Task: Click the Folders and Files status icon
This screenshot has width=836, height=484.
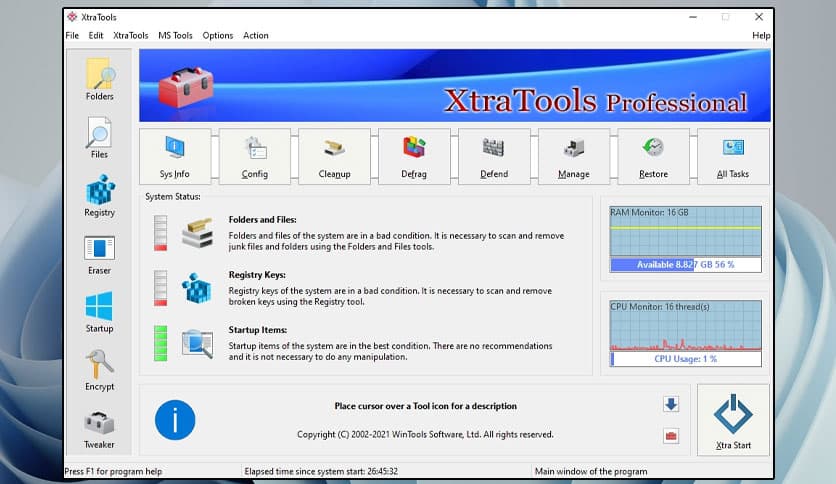Action: 197,232
